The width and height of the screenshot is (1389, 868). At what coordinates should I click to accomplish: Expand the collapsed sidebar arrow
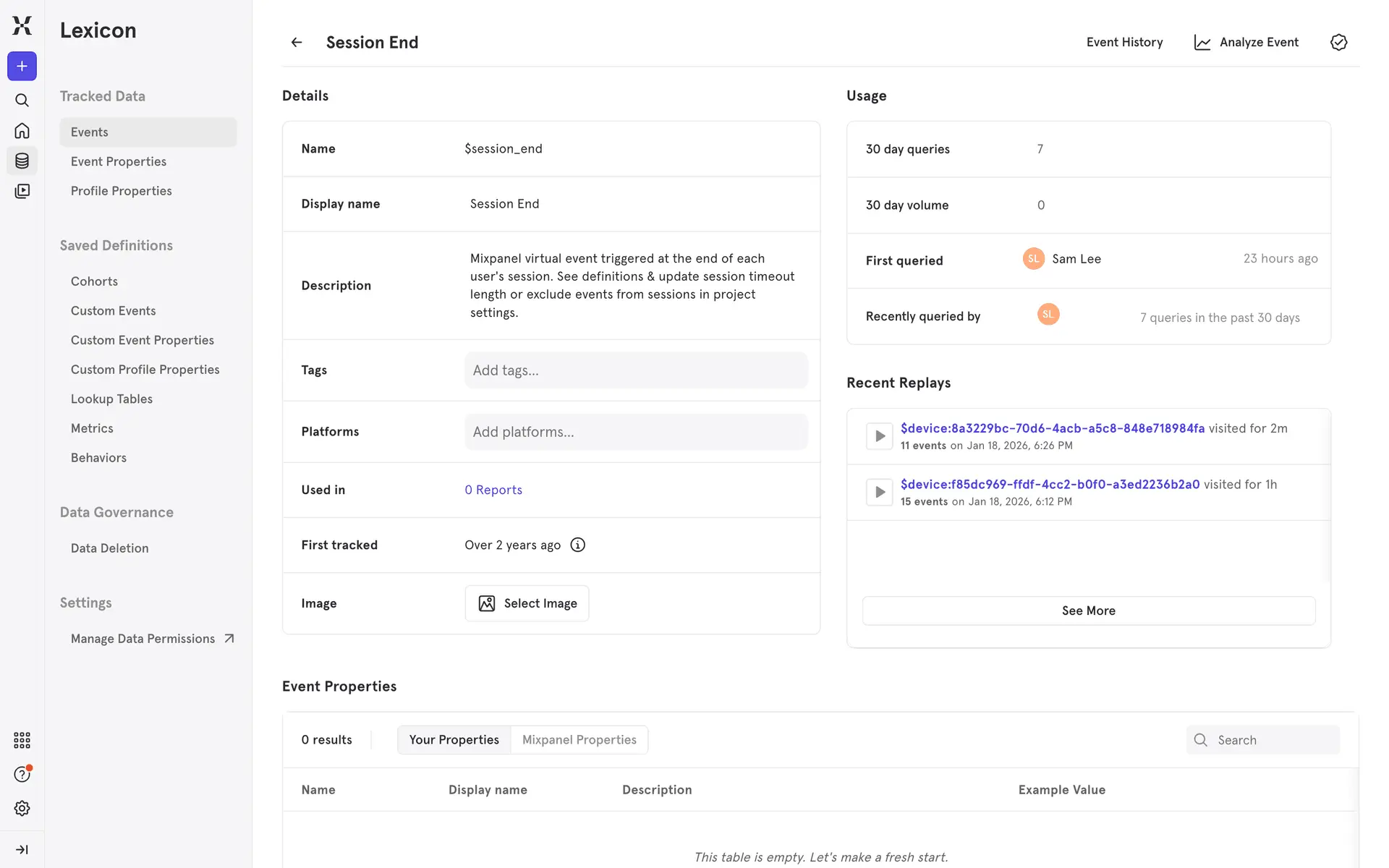point(22,849)
